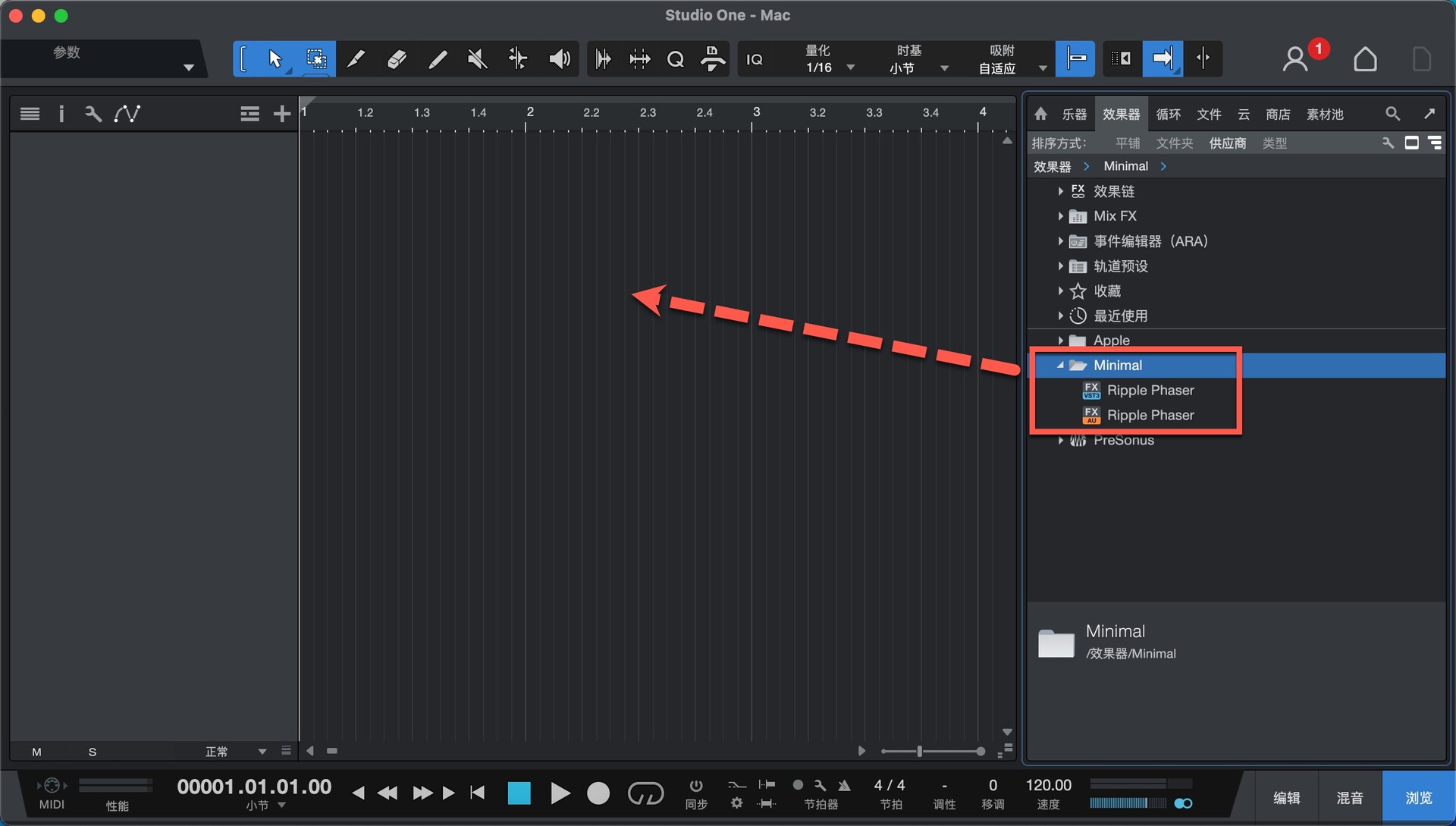Detach the browser panel arrow icon
This screenshot has width=1456, height=826.
click(1429, 114)
